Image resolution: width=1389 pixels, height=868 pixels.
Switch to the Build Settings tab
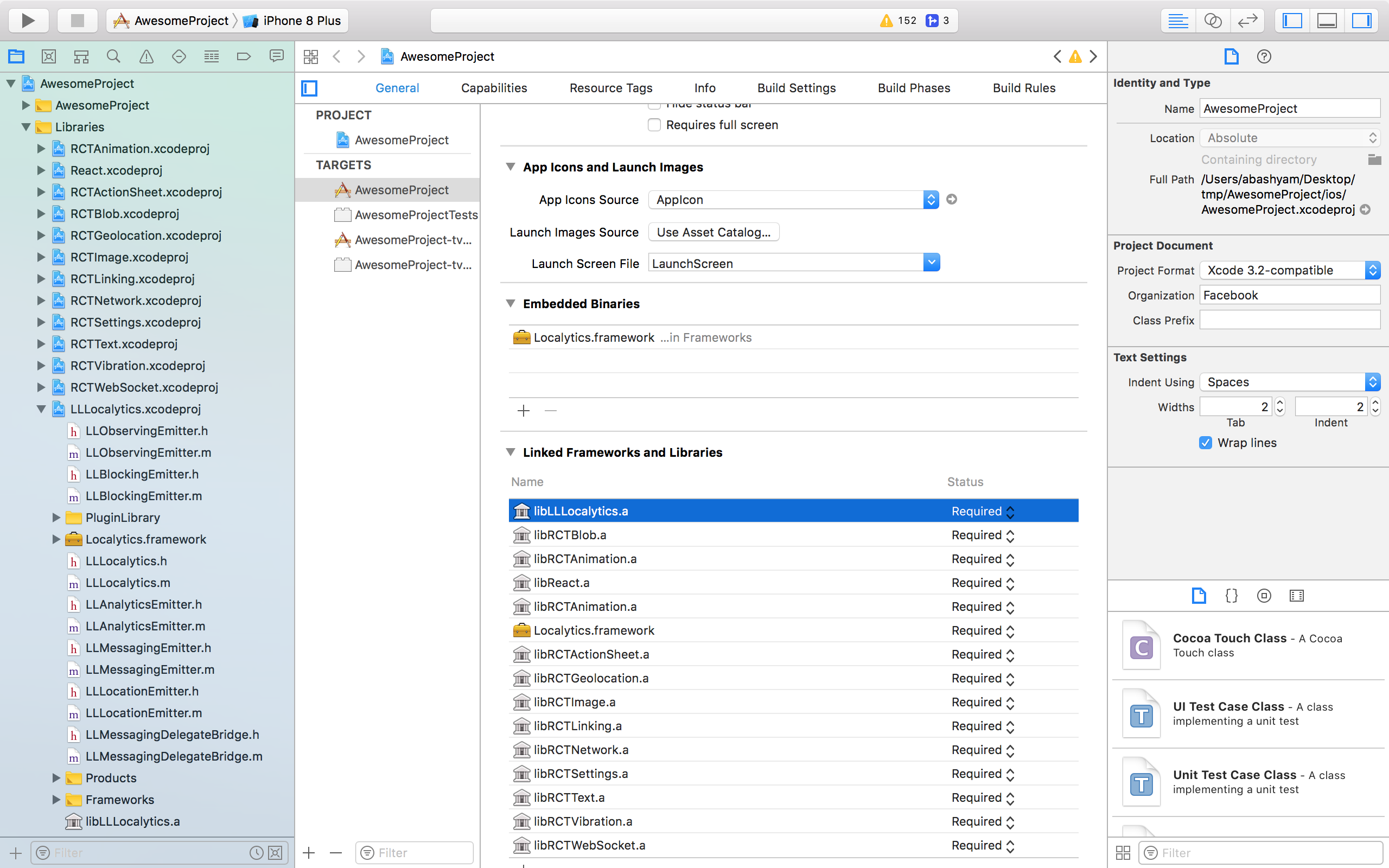click(796, 88)
